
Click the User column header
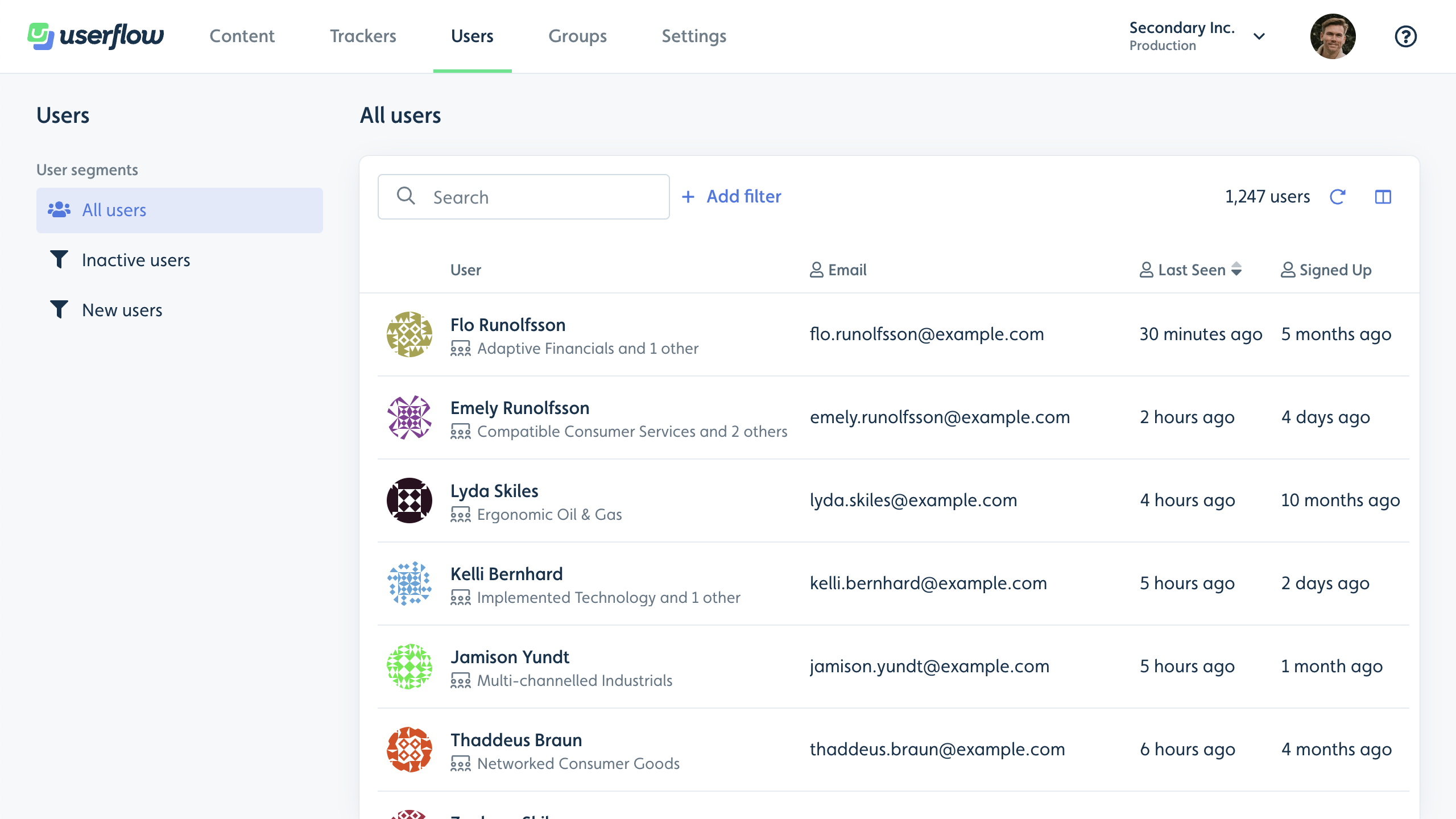(x=466, y=270)
